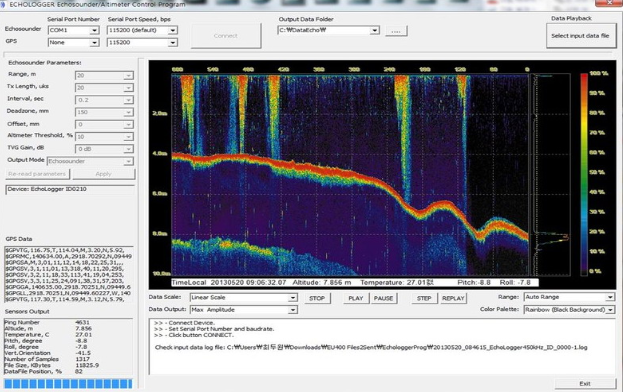Click the Altitude, m 7.856 value

coord(84,329)
